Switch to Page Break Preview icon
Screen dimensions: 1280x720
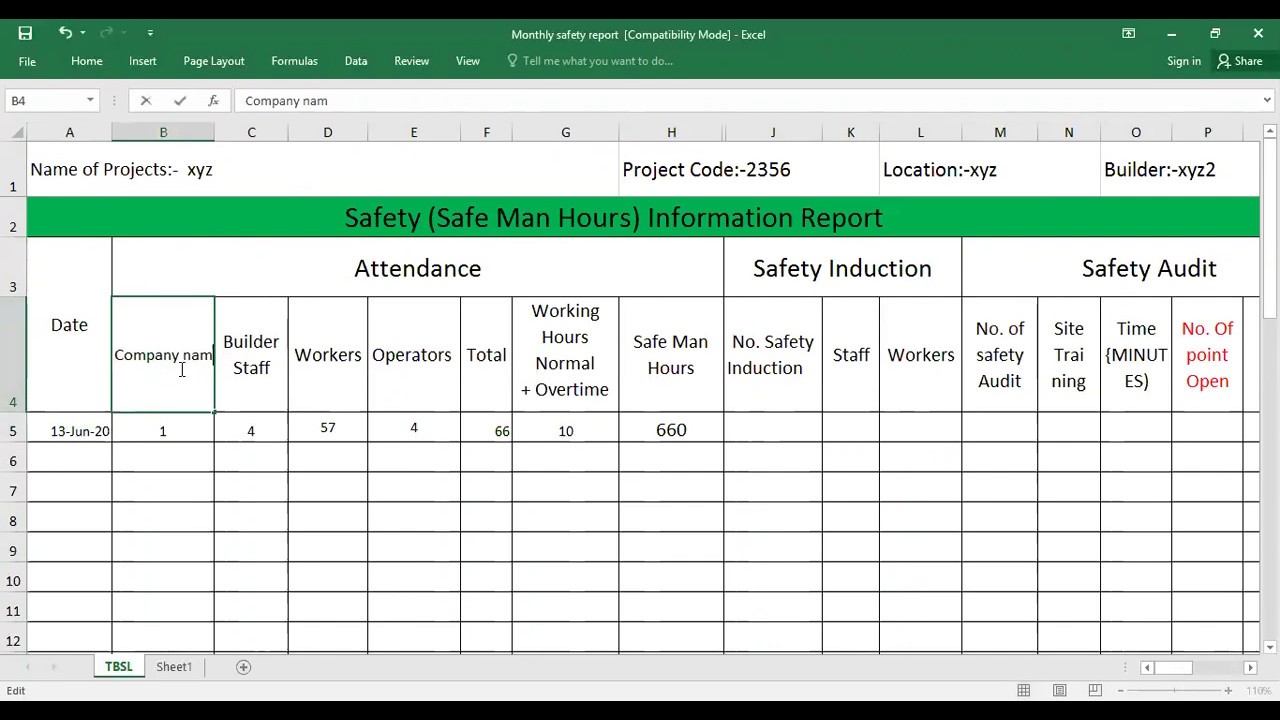tap(1095, 691)
